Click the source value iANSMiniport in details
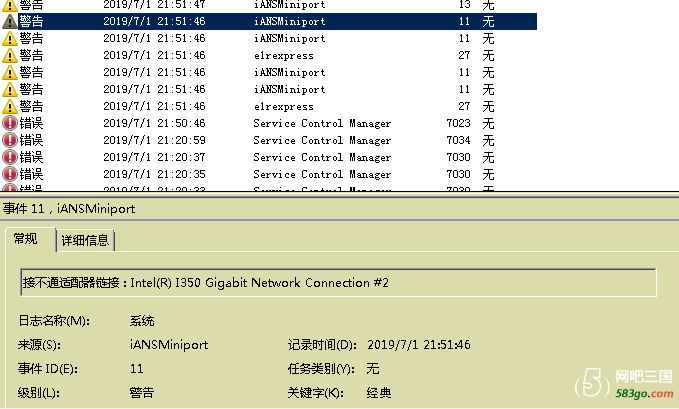The height and width of the screenshot is (409, 679). (169, 345)
